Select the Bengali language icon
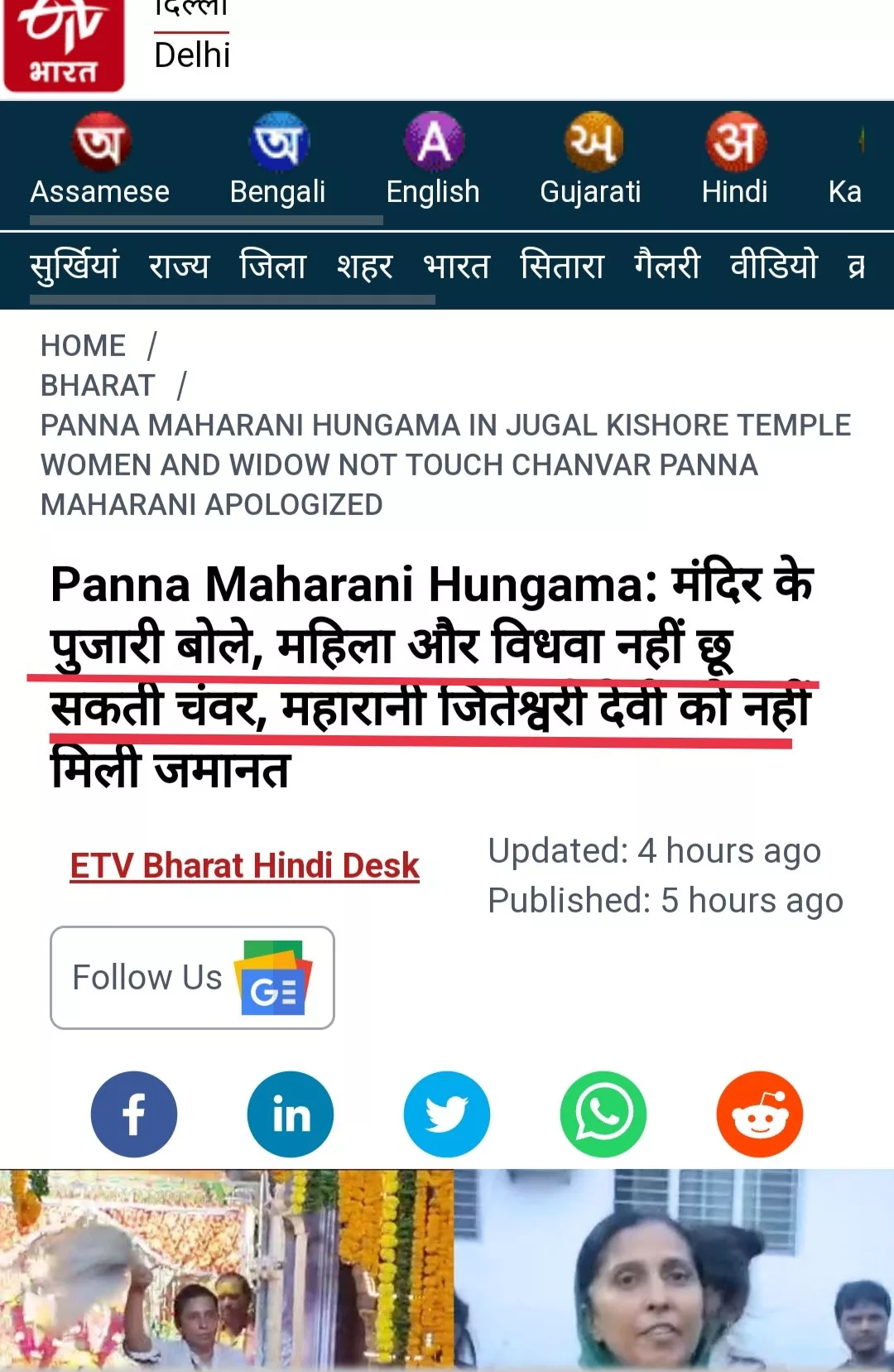Viewport: 894px width, 1372px height. 279,142
